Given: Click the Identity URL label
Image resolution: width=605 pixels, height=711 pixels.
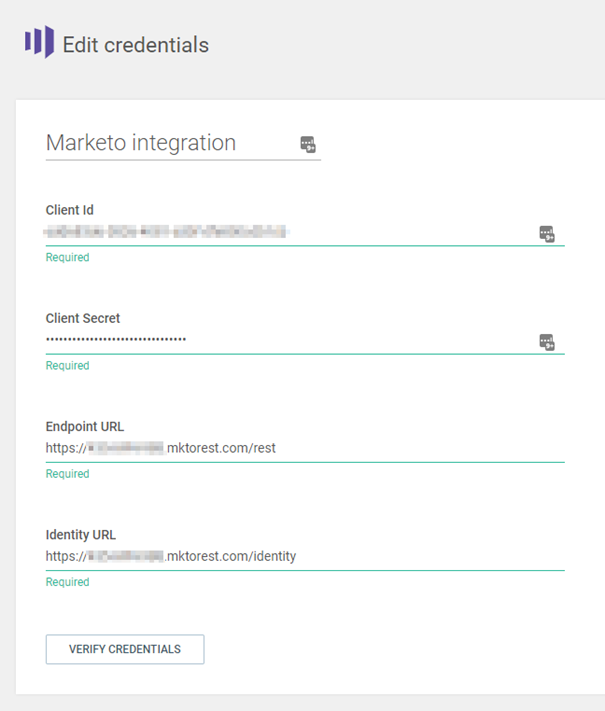Looking at the screenshot, I should (x=80, y=534).
